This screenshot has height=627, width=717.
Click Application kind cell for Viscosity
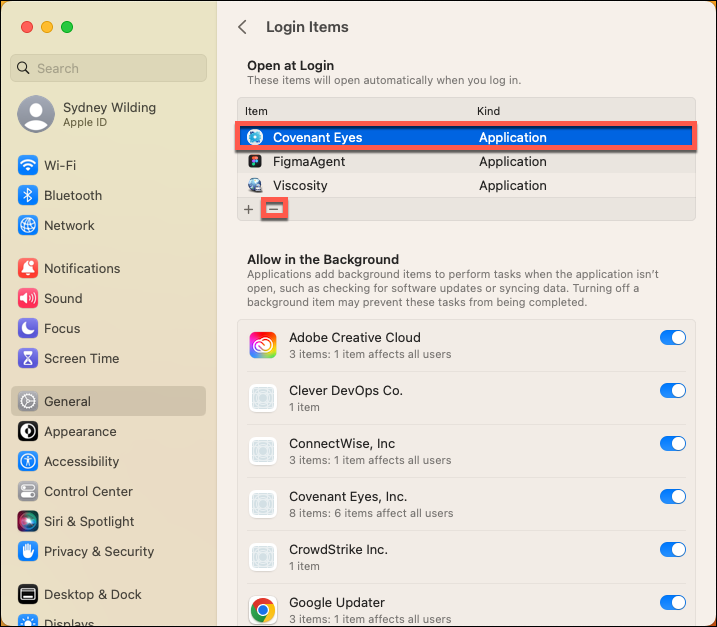(513, 185)
